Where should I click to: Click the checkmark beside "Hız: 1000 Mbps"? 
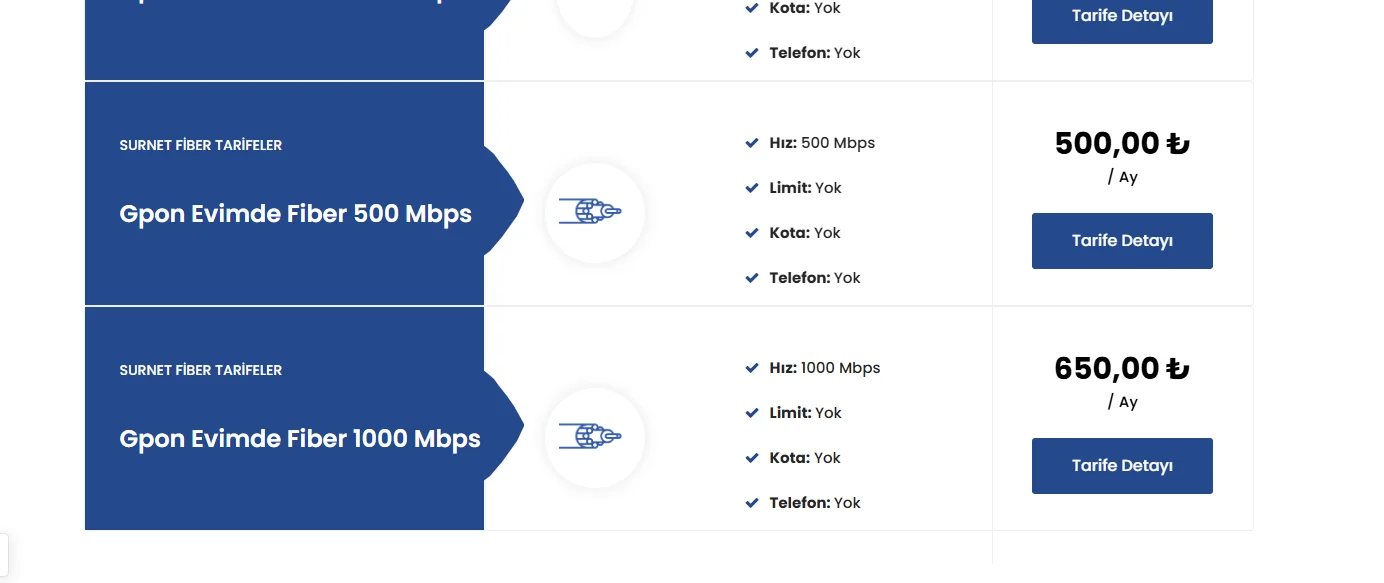[752, 368]
